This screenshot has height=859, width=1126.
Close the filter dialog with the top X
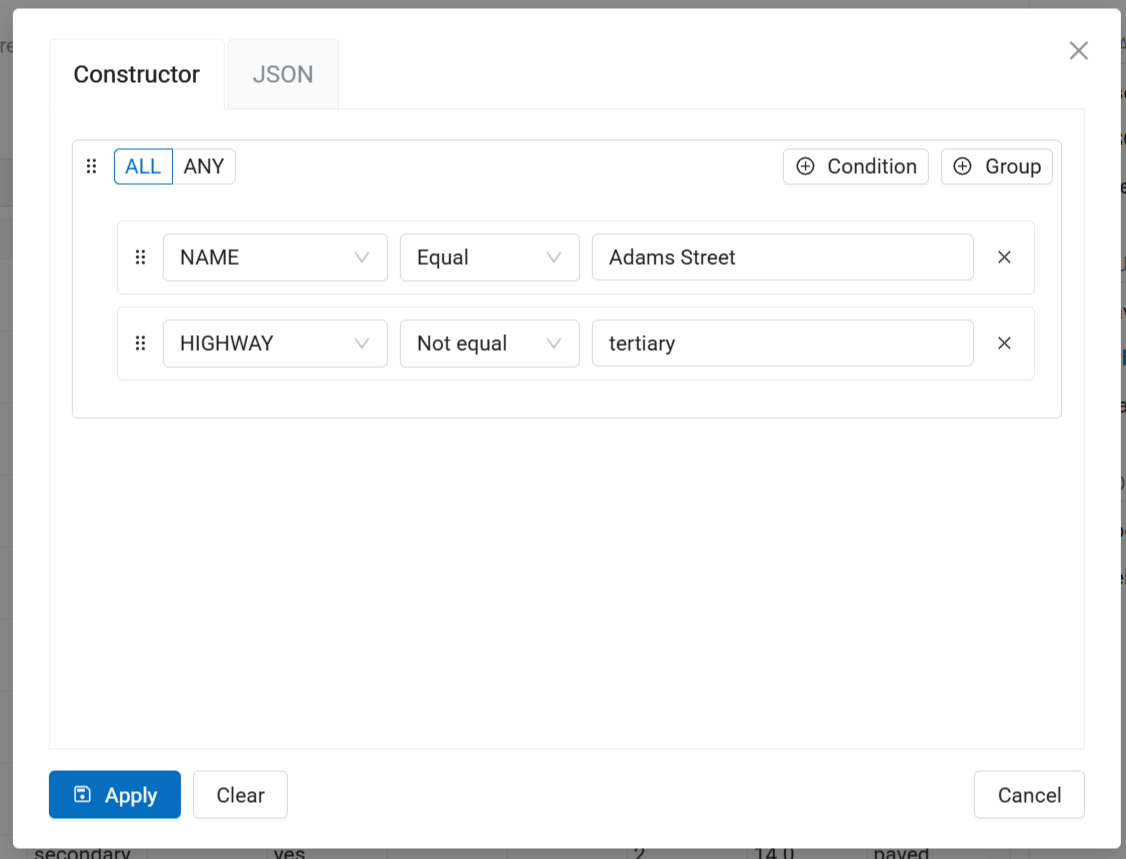tap(1078, 51)
